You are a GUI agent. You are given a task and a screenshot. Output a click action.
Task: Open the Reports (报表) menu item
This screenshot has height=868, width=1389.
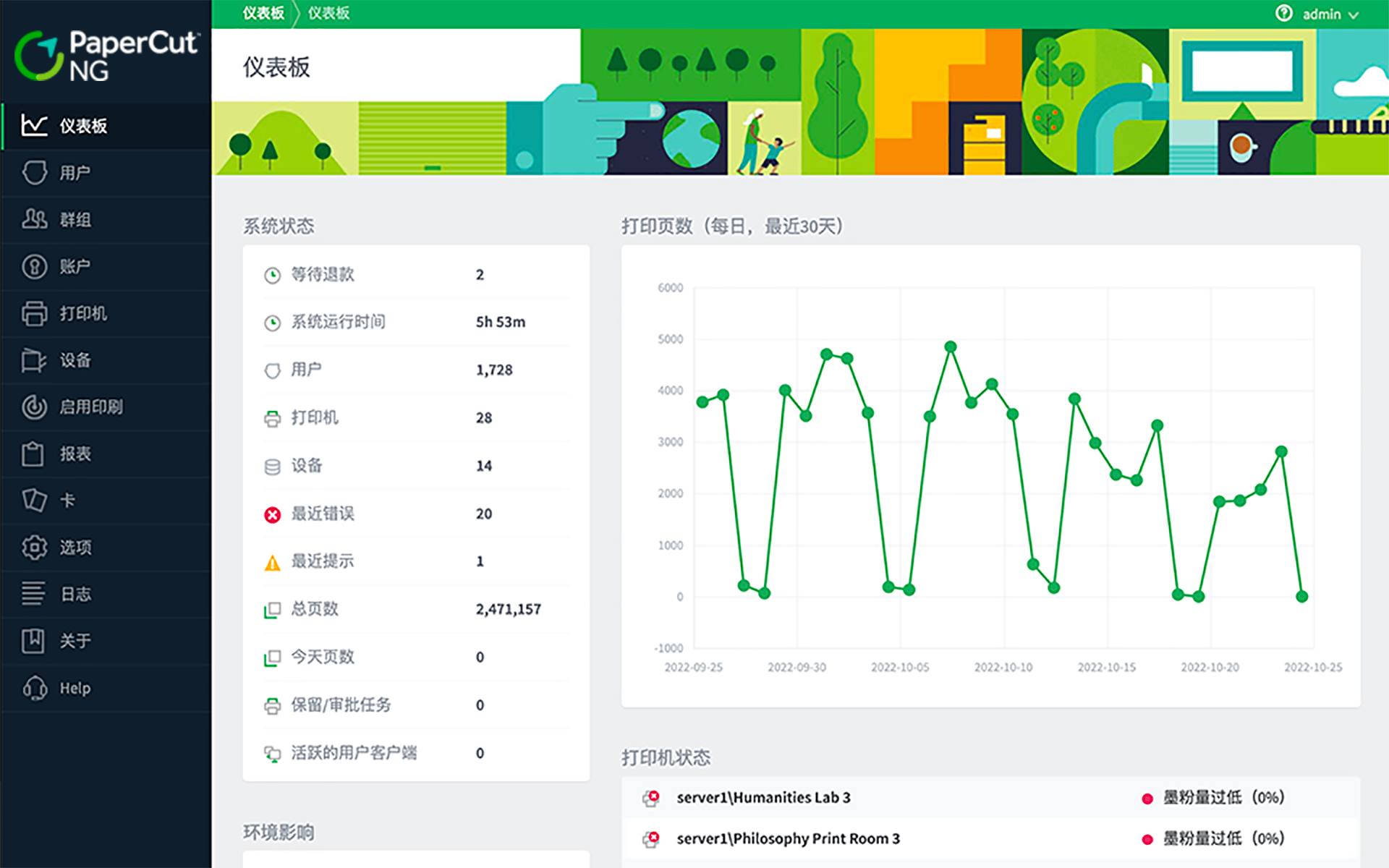pyautogui.click(x=75, y=454)
